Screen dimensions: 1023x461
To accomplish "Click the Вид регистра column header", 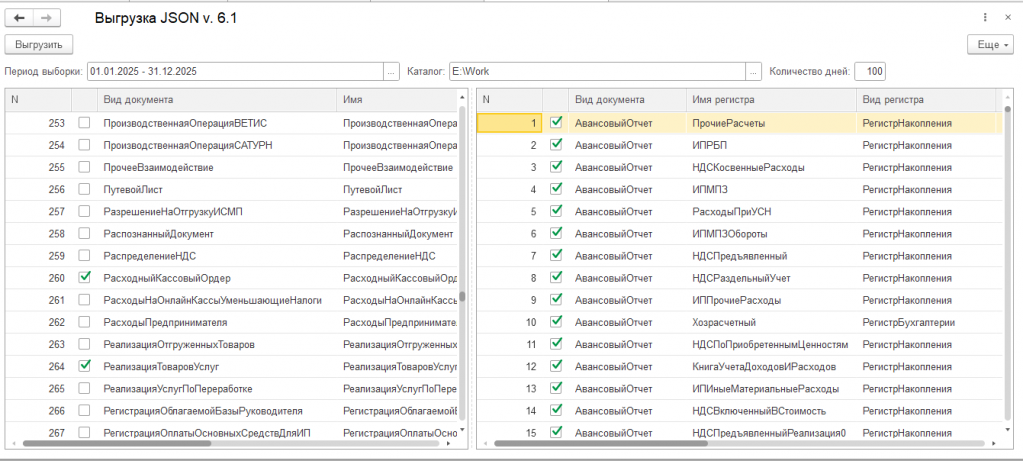I will tap(892, 100).
